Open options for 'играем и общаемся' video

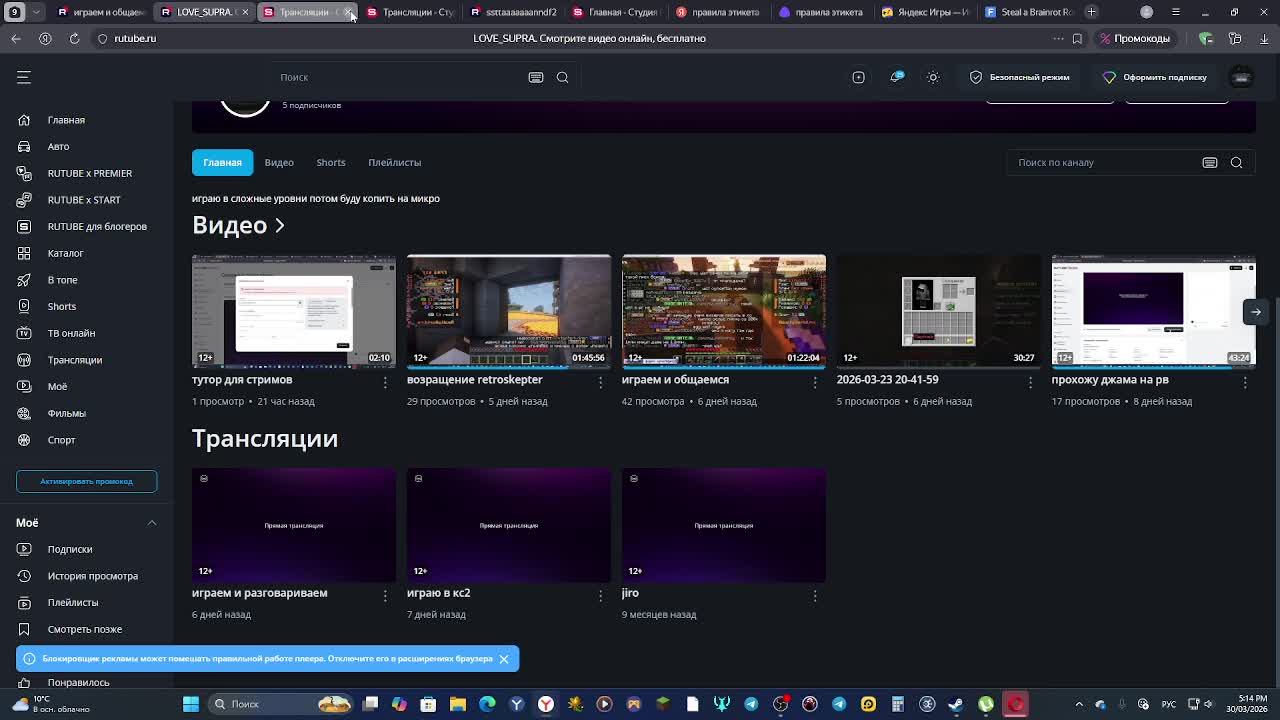pos(815,382)
